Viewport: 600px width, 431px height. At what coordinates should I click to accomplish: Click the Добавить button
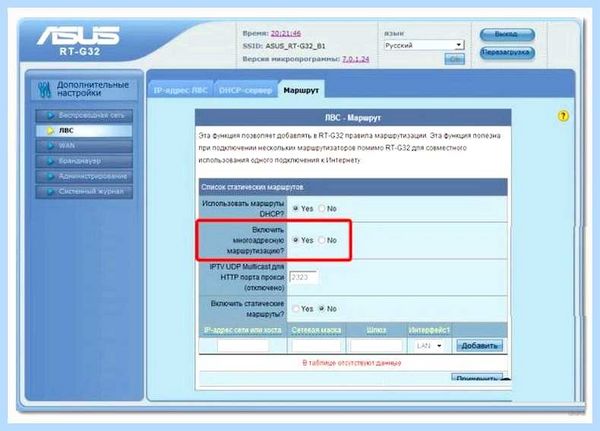(479, 346)
